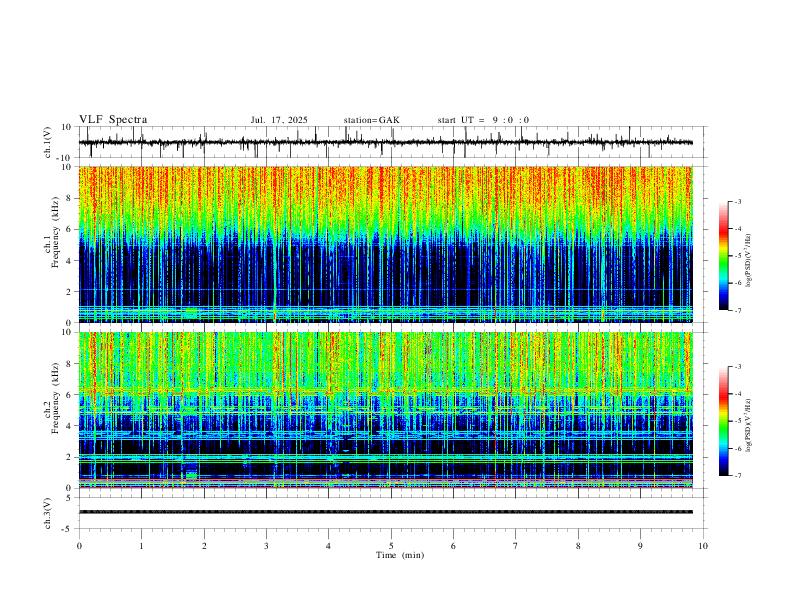Click ch.1 frequency axis tick "6"
This screenshot has width=792, height=612.
[69, 230]
